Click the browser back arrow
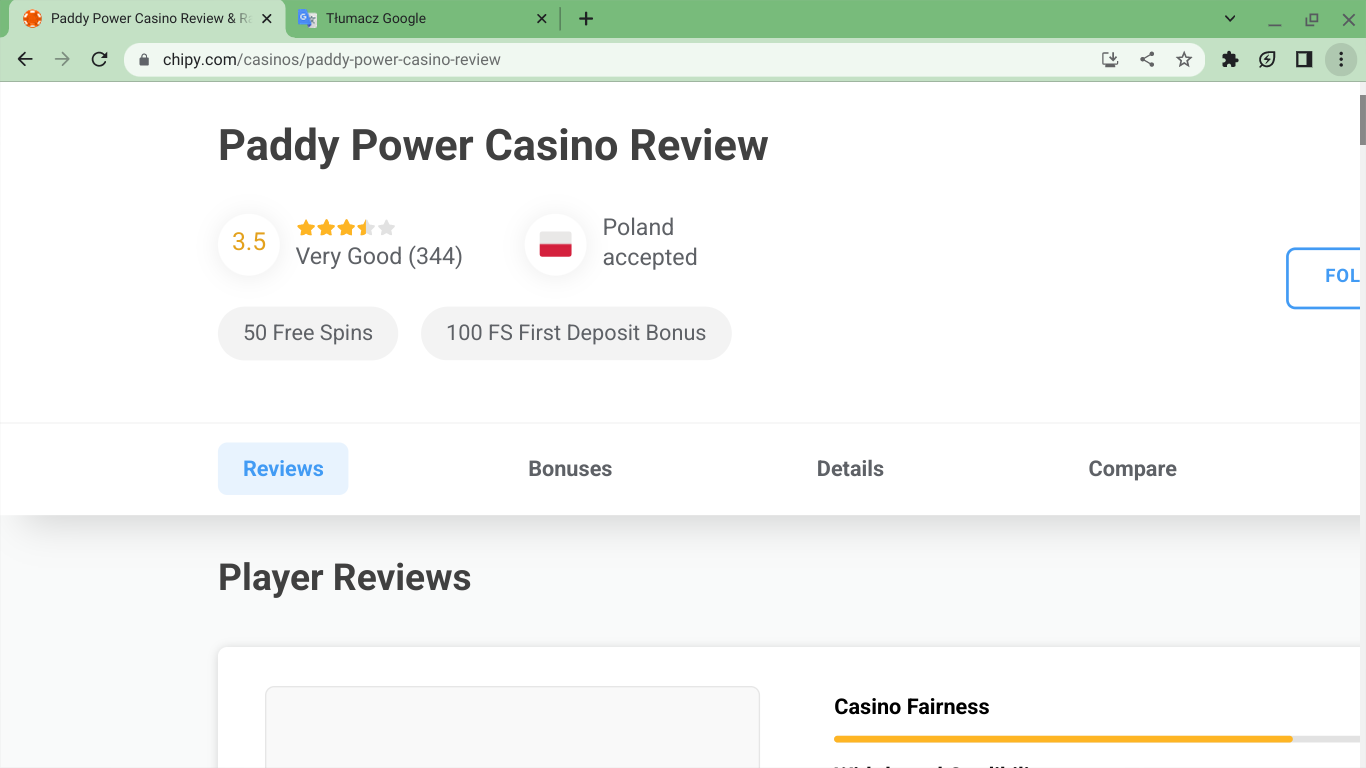The width and height of the screenshot is (1366, 768). click(x=26, y=60)
